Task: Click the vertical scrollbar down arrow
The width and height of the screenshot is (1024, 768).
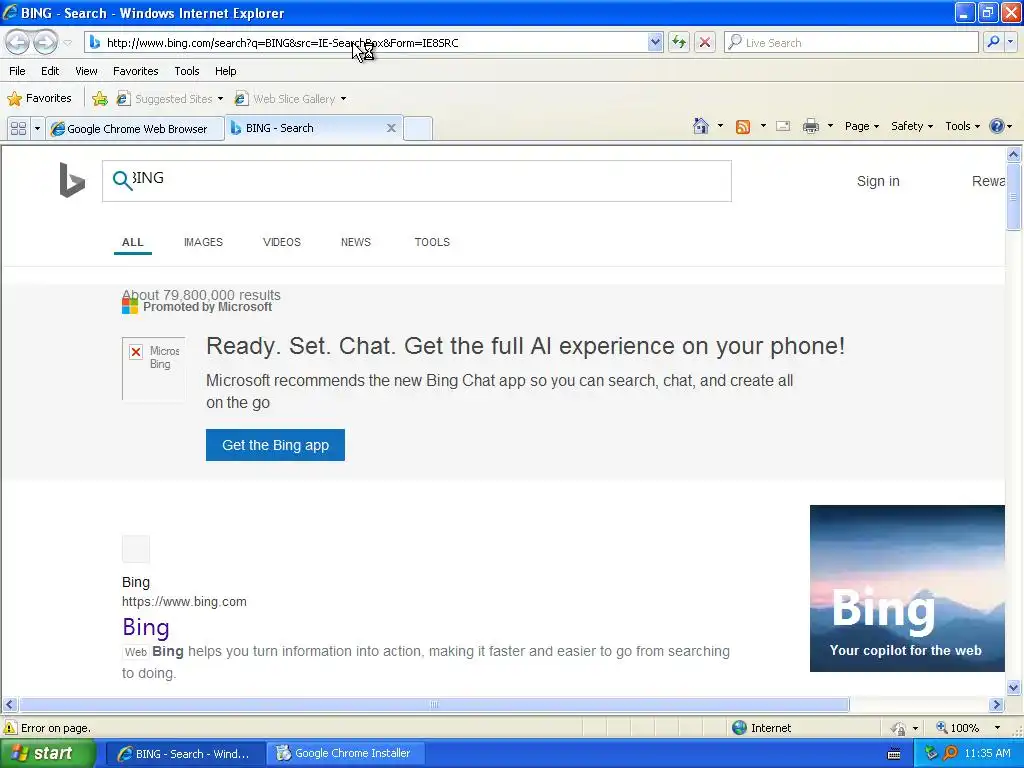Action: [x=1014, y=687]
